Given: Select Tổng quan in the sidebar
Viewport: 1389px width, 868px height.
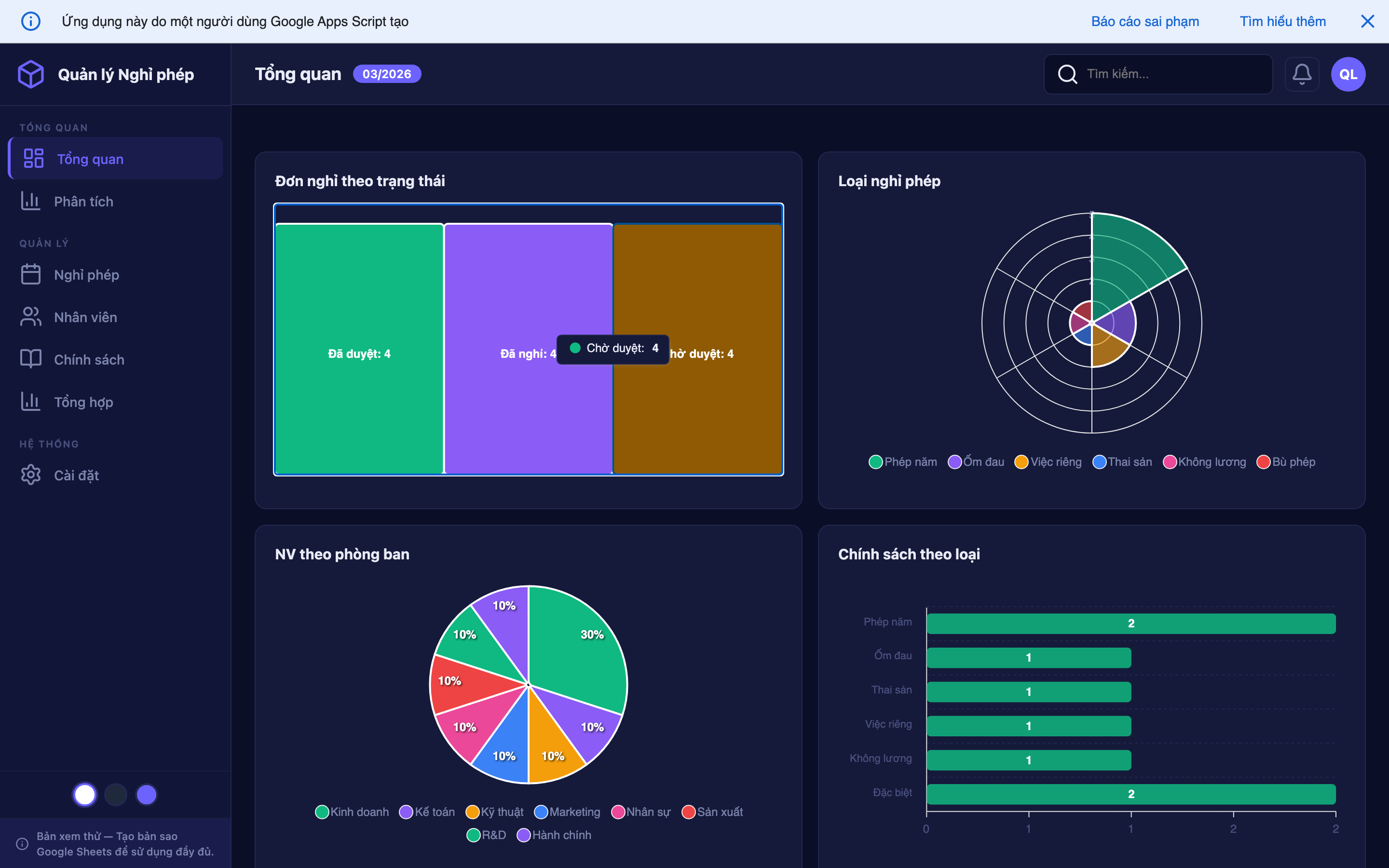Looking at the screenshot, I should click(90, 159).
